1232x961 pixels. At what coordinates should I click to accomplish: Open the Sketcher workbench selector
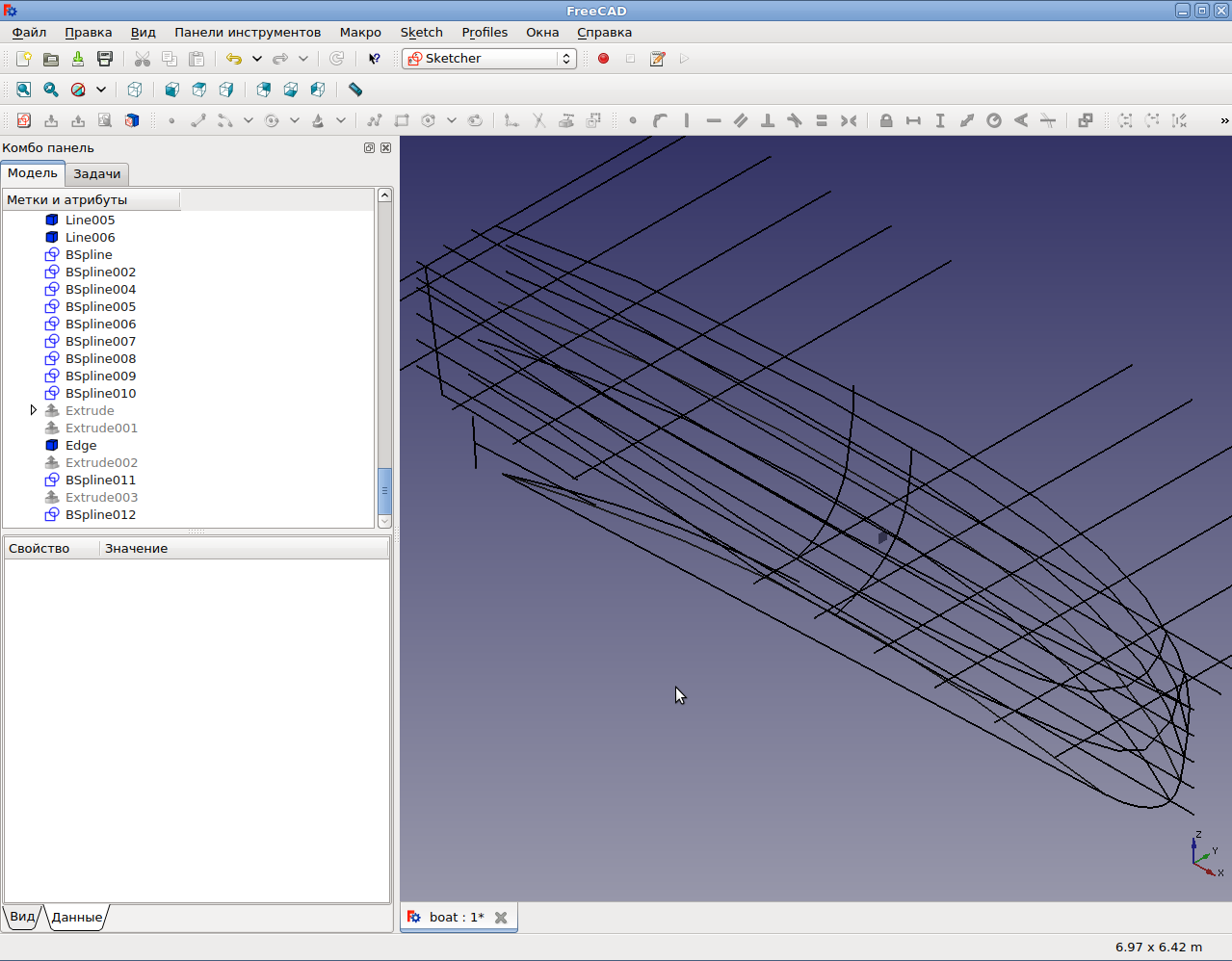(x=489, y=59)
